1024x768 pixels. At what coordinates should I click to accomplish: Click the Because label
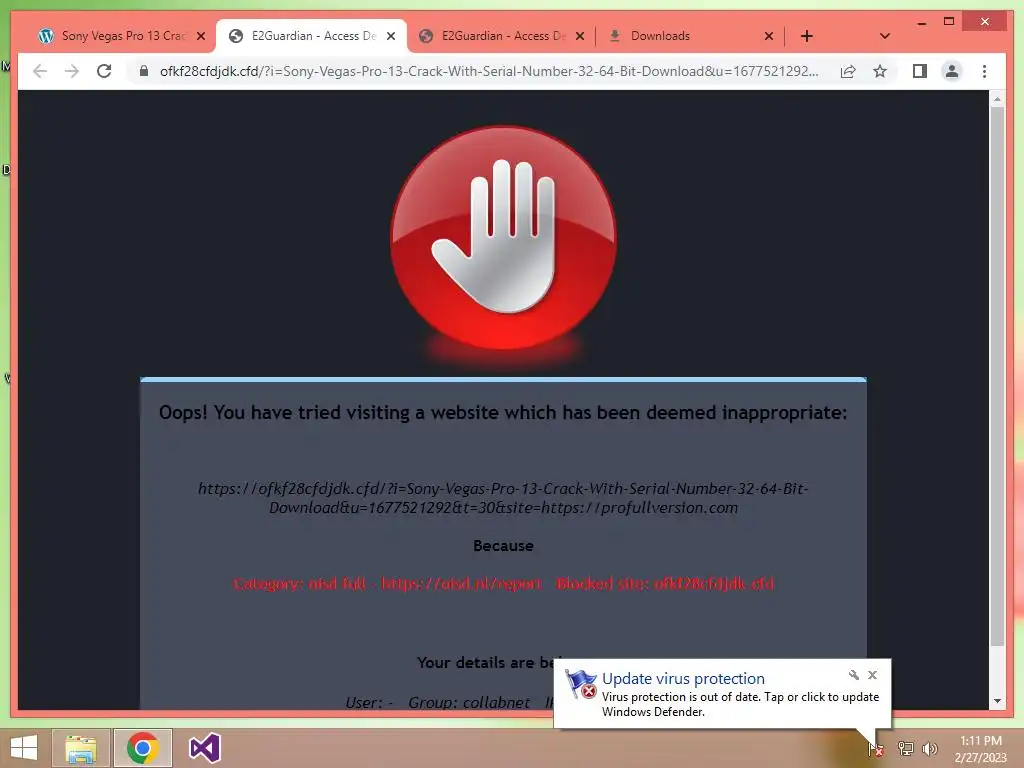pyautogui.click(x=503, y=545)
